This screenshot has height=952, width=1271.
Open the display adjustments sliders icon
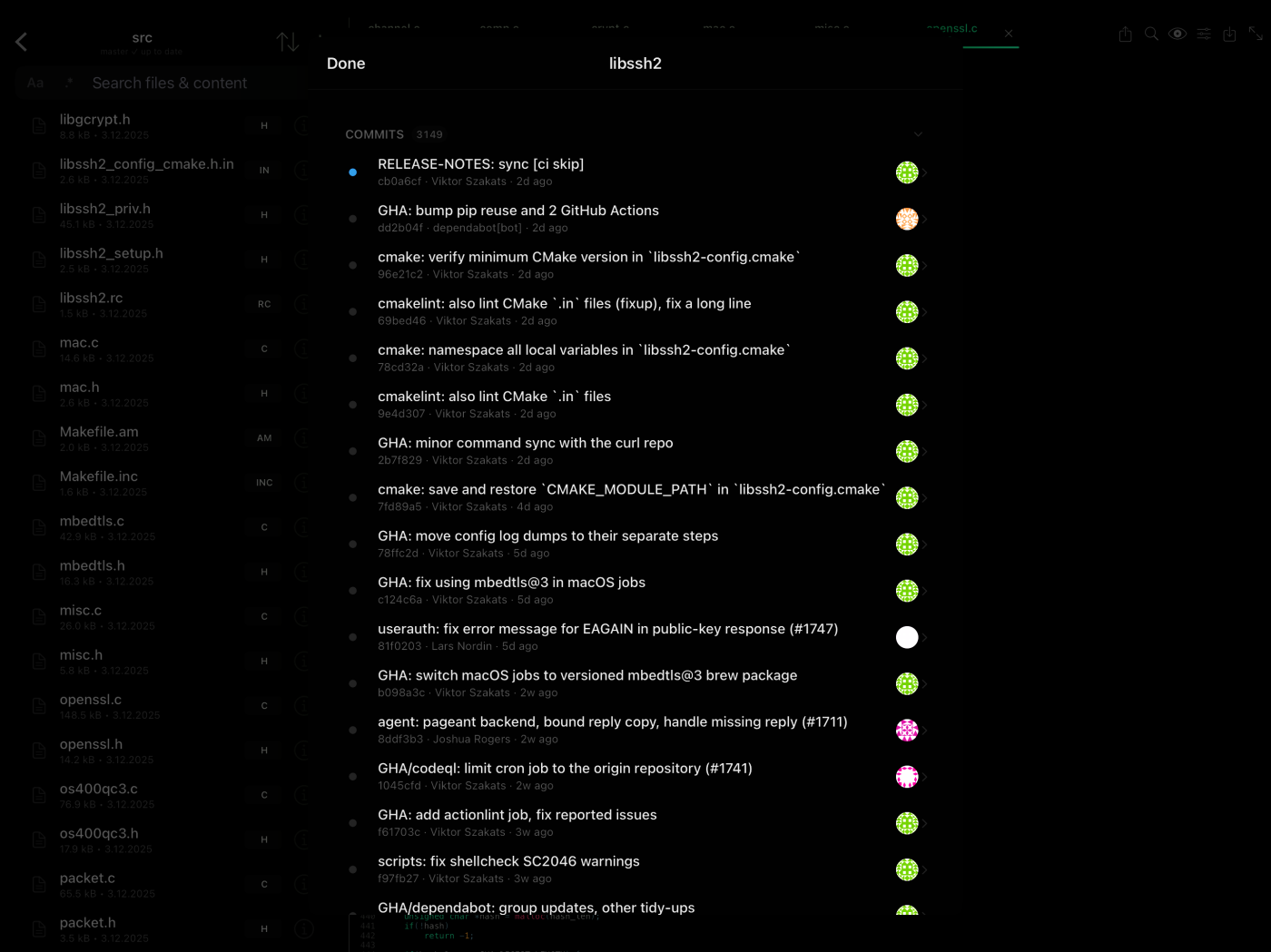click(1204, 33)
